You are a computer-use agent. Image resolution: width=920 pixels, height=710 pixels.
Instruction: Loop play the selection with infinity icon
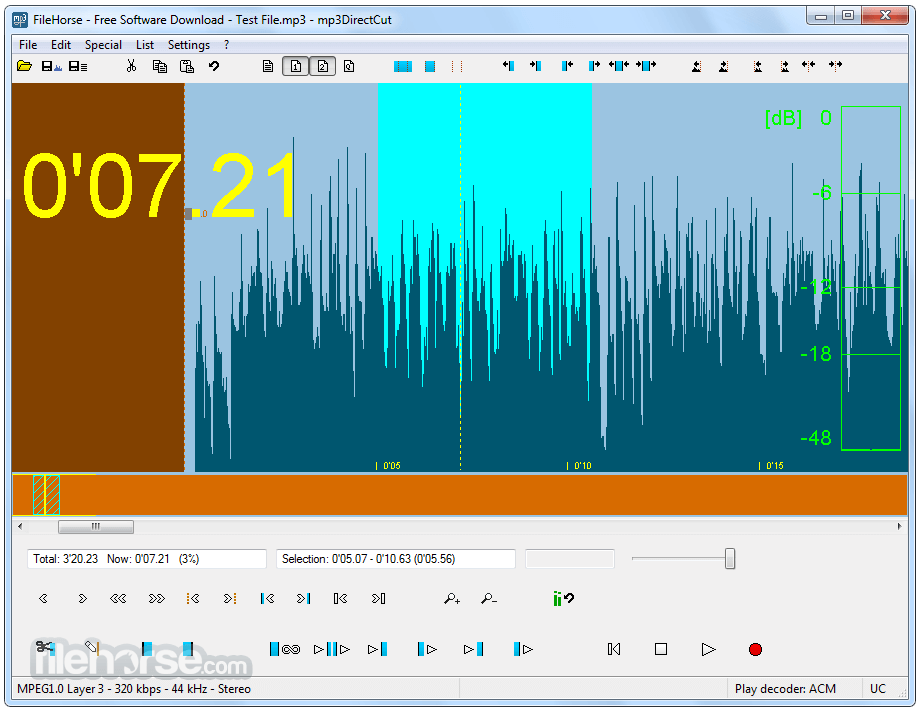285,649
